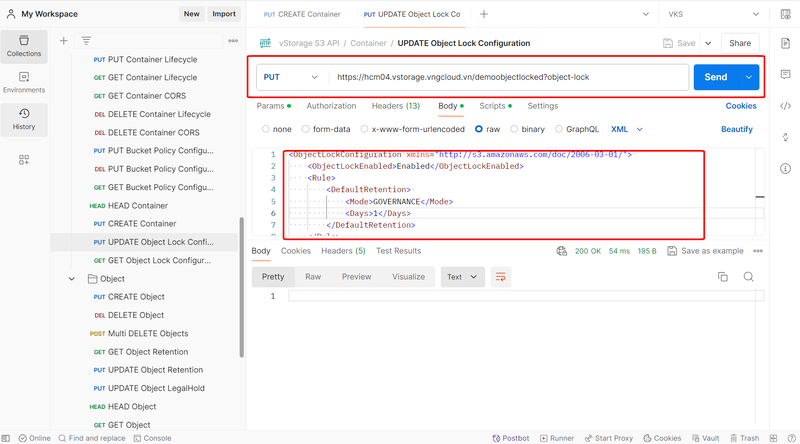Collapse the Object folder in the tree
The width and height of the screenshot is (800, 444).
point(73,279)
